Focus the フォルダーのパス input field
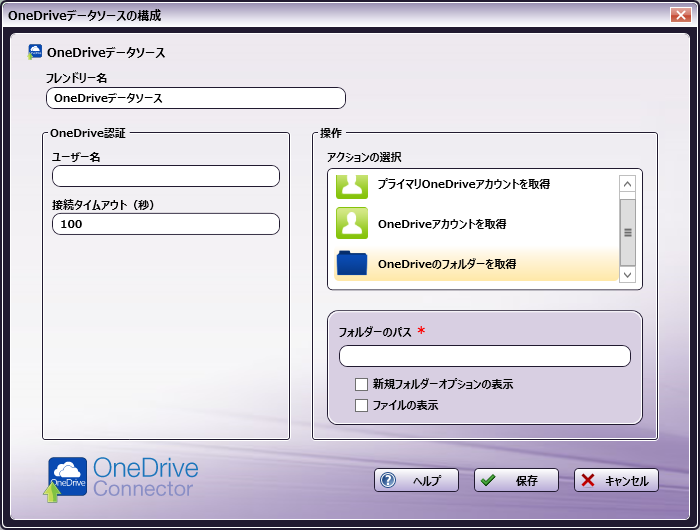 [x=484, y=356]
